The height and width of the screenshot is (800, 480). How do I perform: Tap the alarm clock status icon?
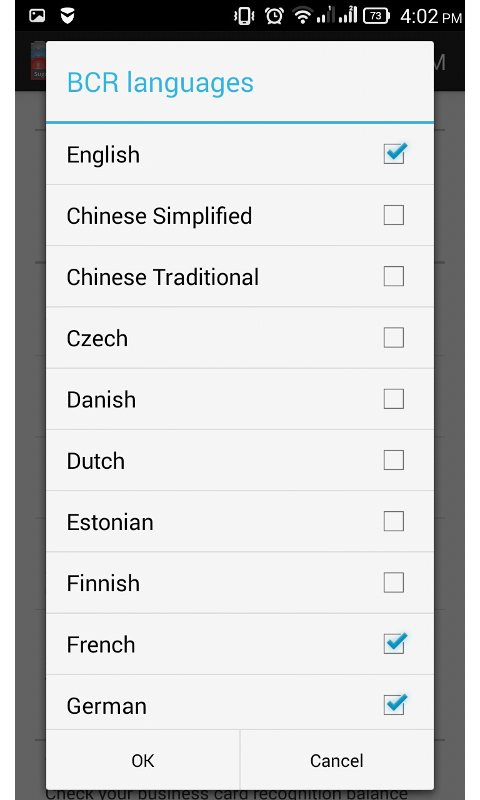[274, 16]
